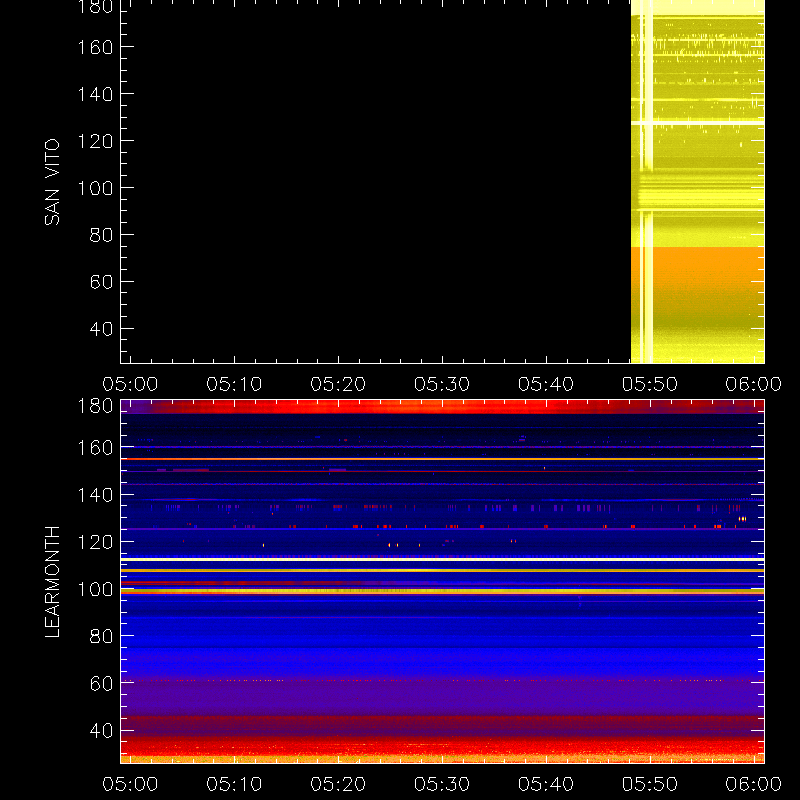This screenshot has height=800, width=800.
Task: Select the 100 tick label on SAN VITO axis
Action: 95,188
